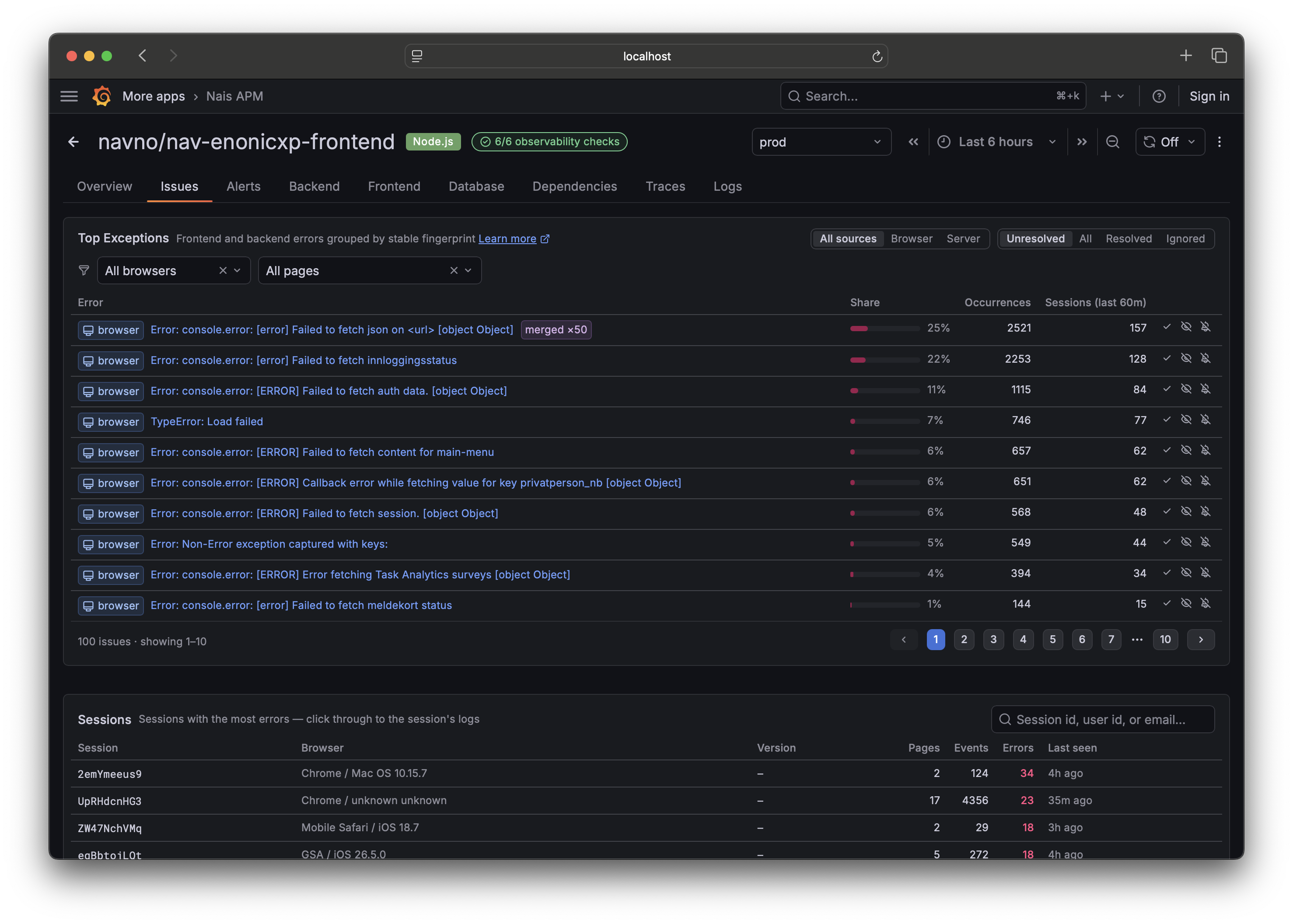The width and height of the screenshot is (1293, 924).
Task: Focus the Session id search field
Action: (1102, 720)
